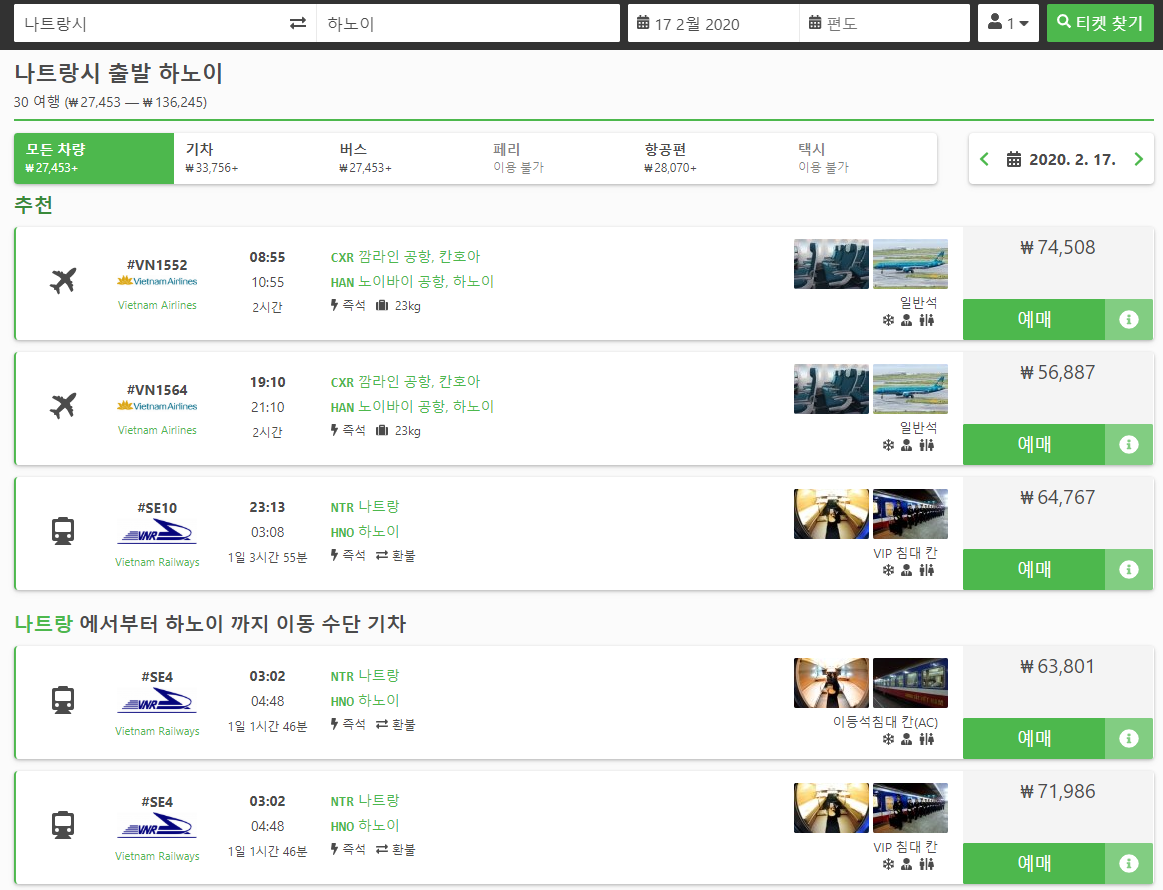This screenshot has width=1163, height=890.
Task: Click the 이등석침대 칸(AC) class label
Action: tap(886, 722)
